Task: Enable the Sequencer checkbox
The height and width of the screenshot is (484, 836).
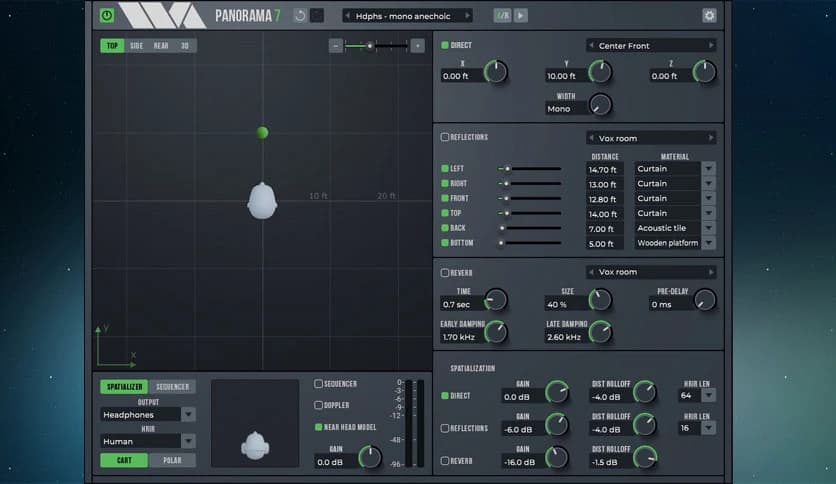Action: click(x=318, y=384)
